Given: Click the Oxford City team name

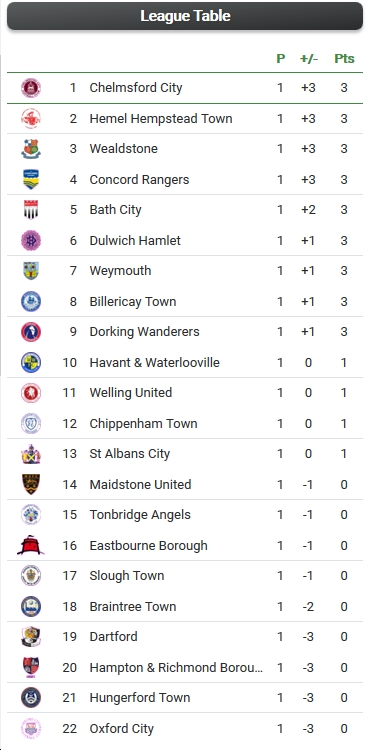Looking at the screenshot, I should click(122, 728).
